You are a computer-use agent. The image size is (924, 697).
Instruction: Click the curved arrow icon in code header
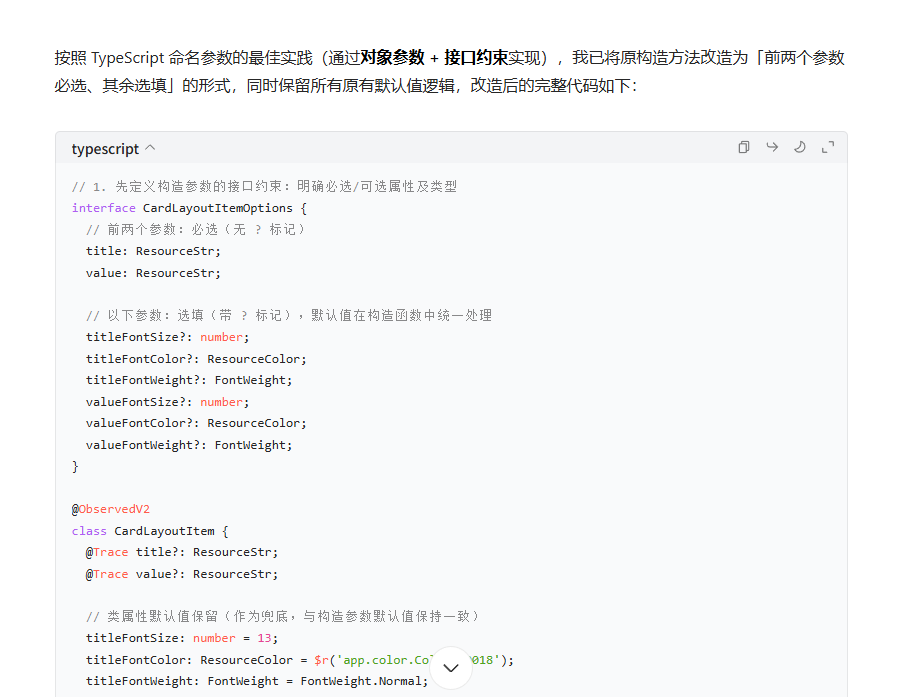[772, 147]
